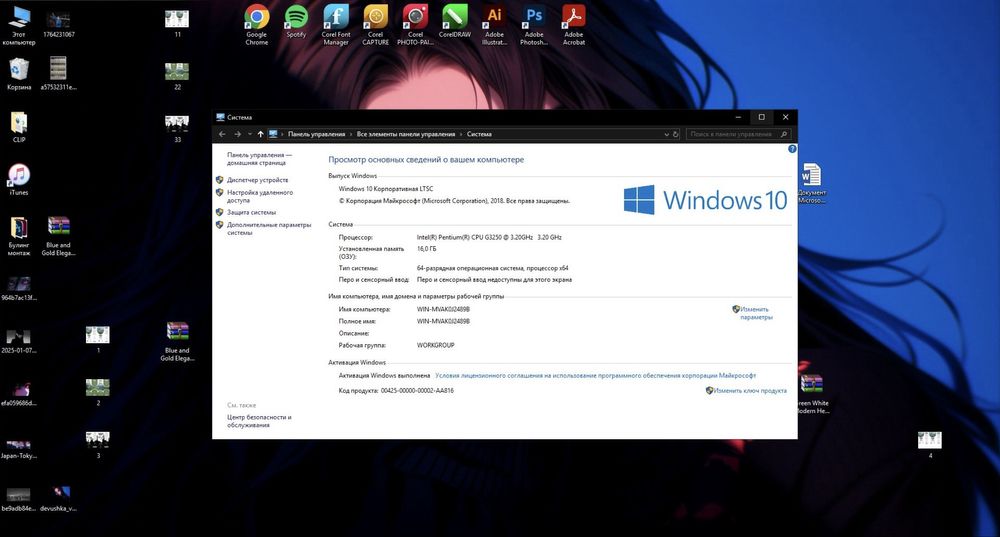Image resolution: width=1000 pixels, height=537 pixels.
Task: Open the CorelDRAW desktop icon
Action: click(455, 17)
